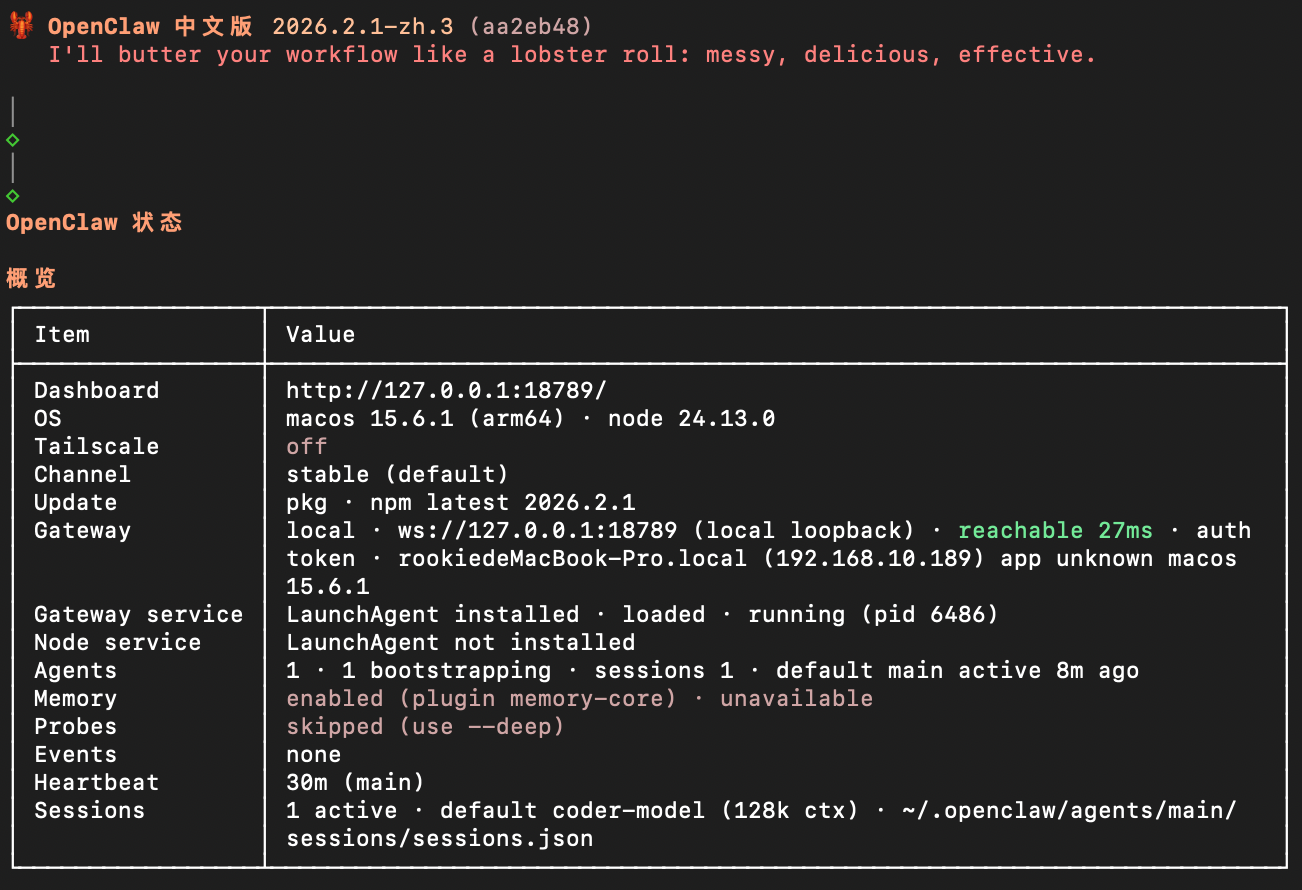Click the sessions.json file path
1302x890 pixels.
coord(439,838)
